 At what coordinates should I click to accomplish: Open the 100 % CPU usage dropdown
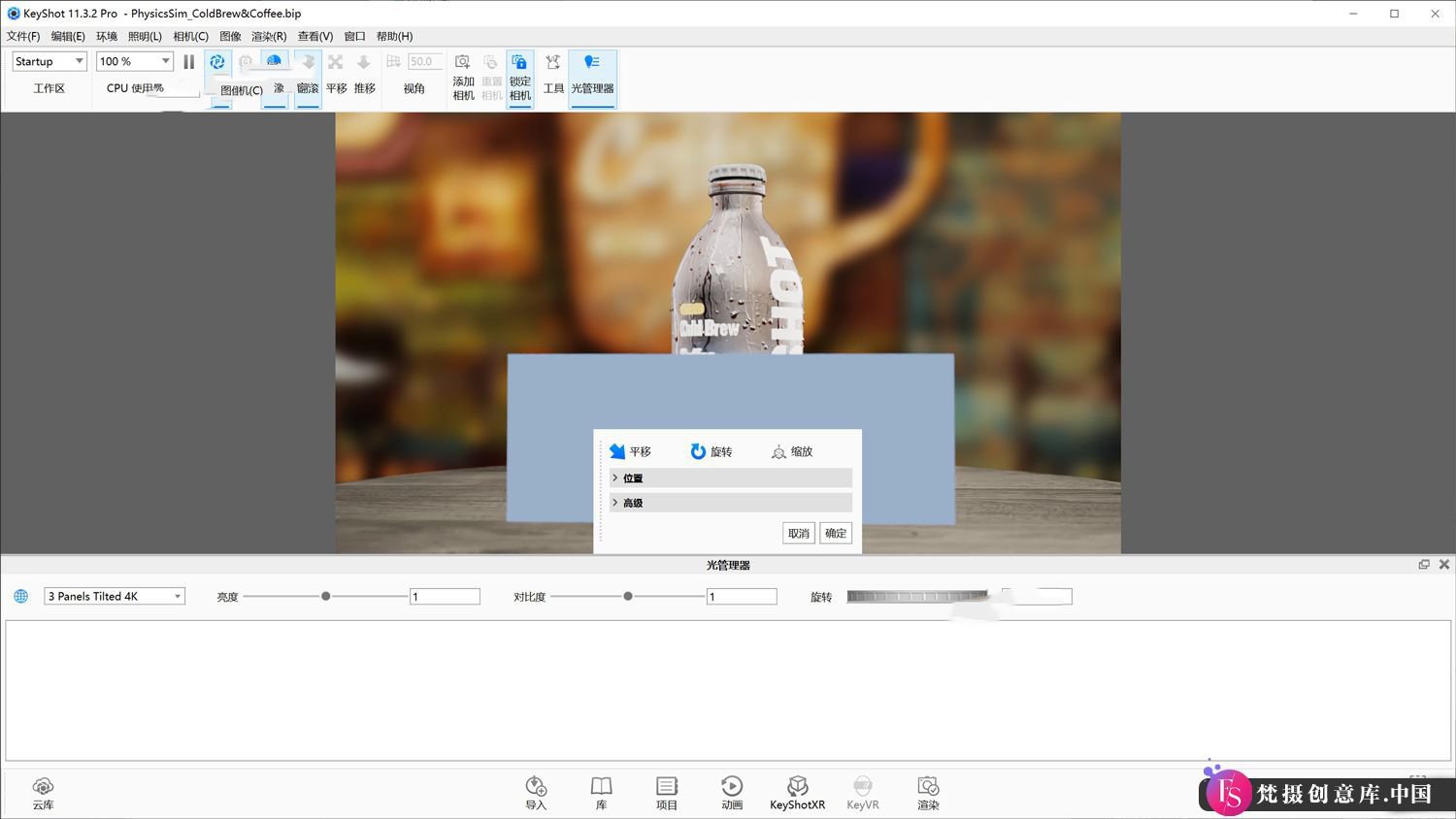tap(135, 61)
